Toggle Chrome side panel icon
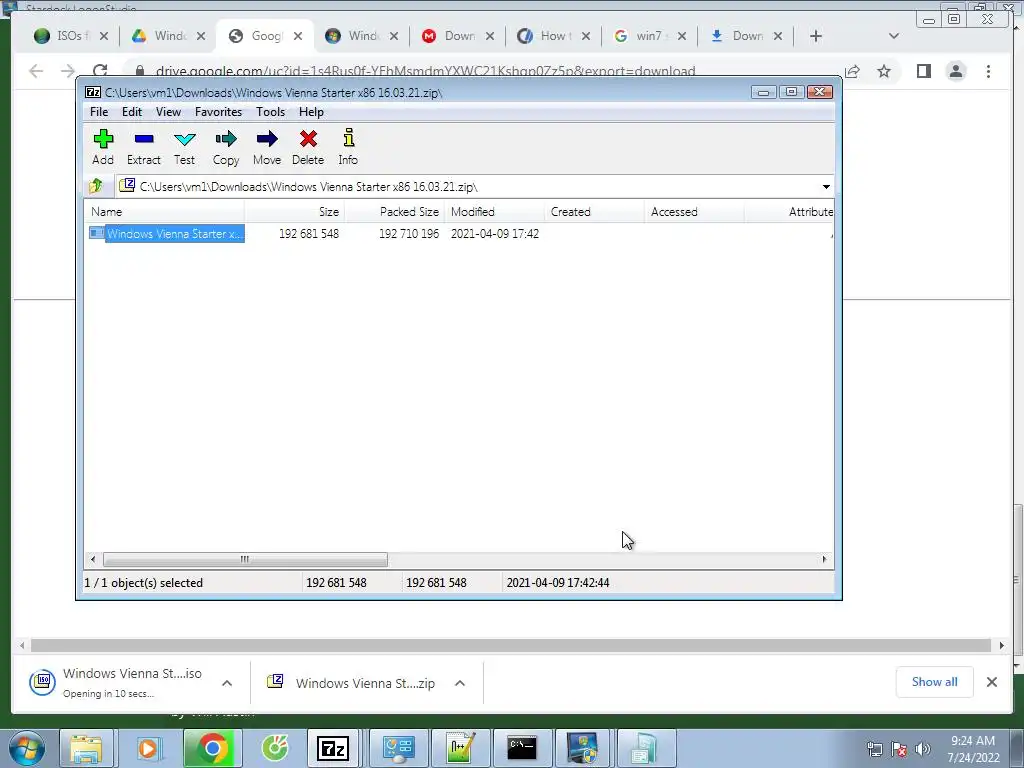Screen dimensions: 1024x768 point(923,71)
